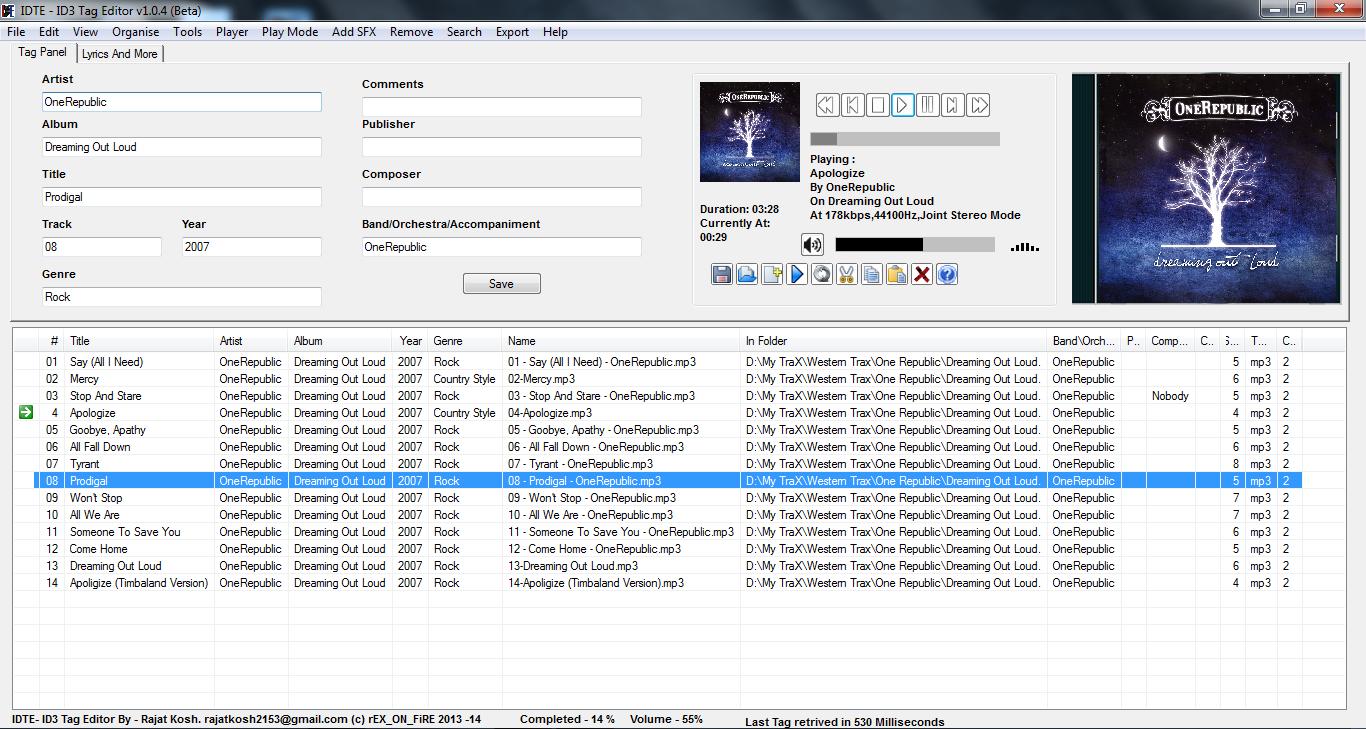Select the Tag Panel tab
1366x729 pixels.
click(43, 52)
